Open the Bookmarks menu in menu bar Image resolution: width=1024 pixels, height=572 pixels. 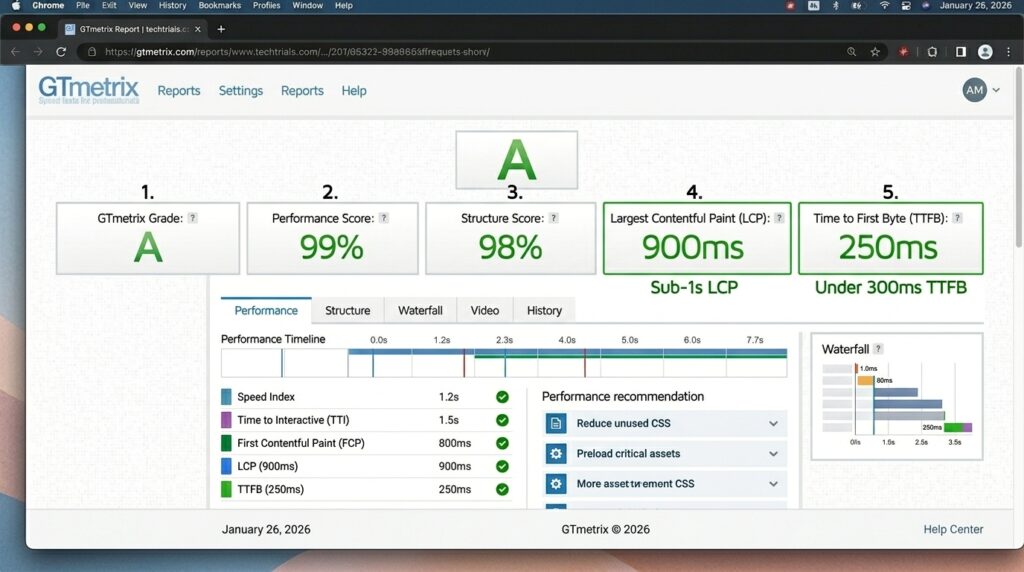pyautogui.click(x=219, y=5)
